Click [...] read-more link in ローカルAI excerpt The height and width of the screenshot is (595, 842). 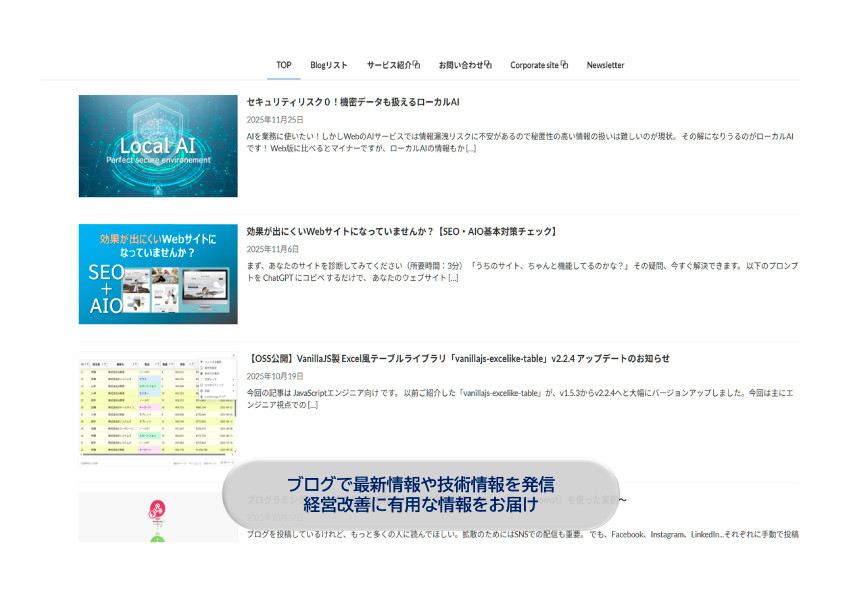(470, 149)
